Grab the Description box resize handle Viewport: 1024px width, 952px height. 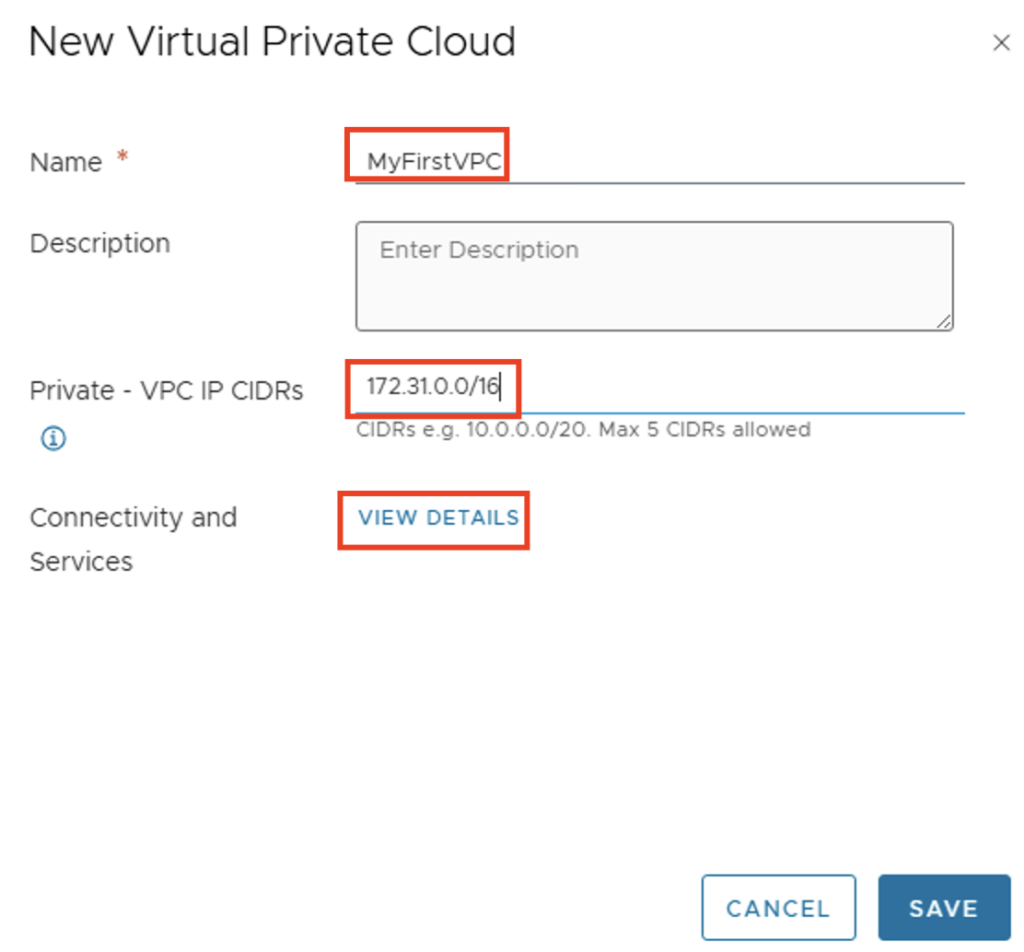[943, 321]
